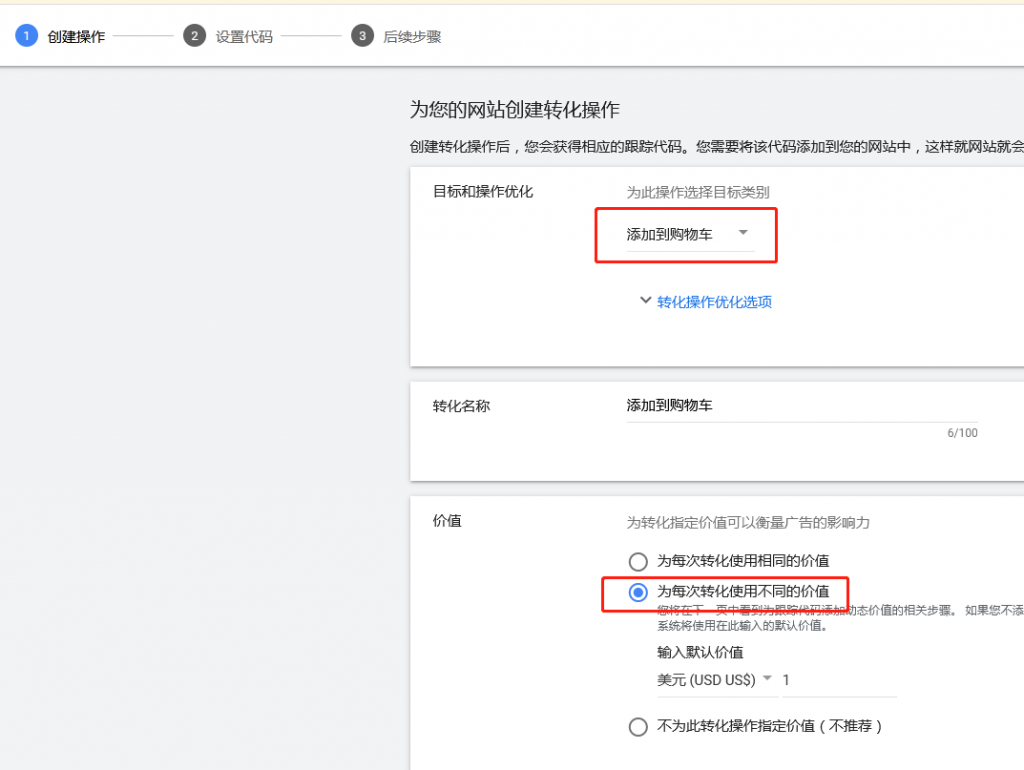The height and width of the screenshot is (770, 1024).
Task: Select 为每次转化使用相同的价值 radio button
Action: pos(638,561)
